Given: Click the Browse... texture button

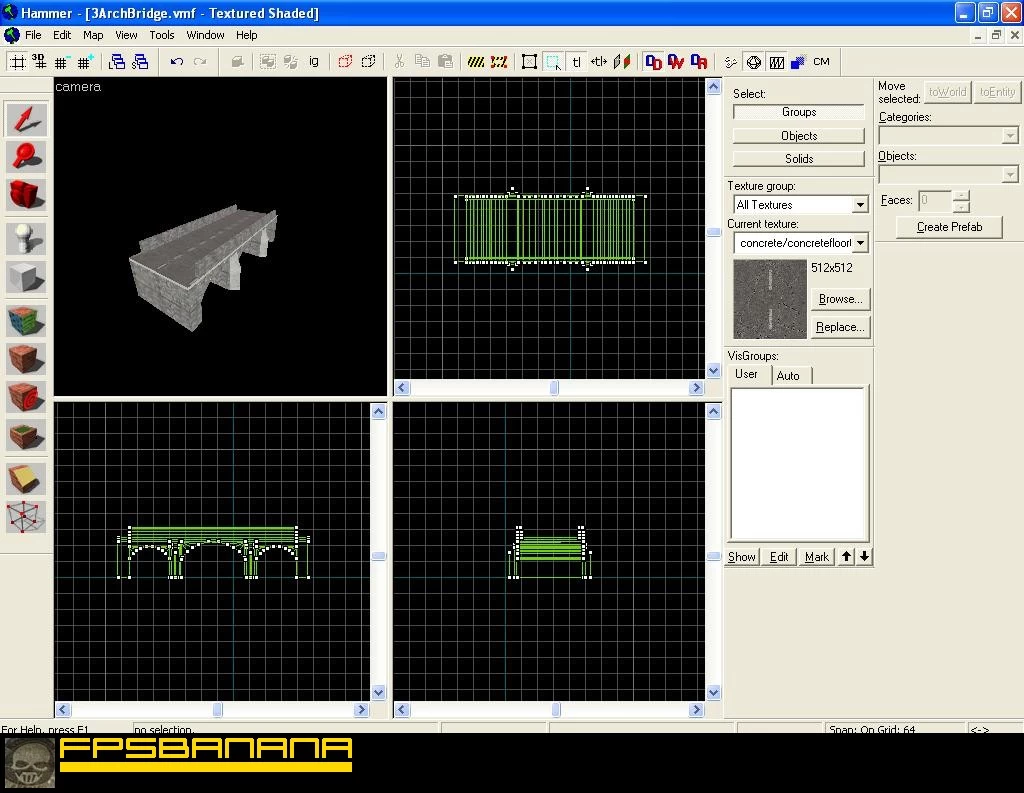Looking at the screenshot, I should click(x=840, y=299).
